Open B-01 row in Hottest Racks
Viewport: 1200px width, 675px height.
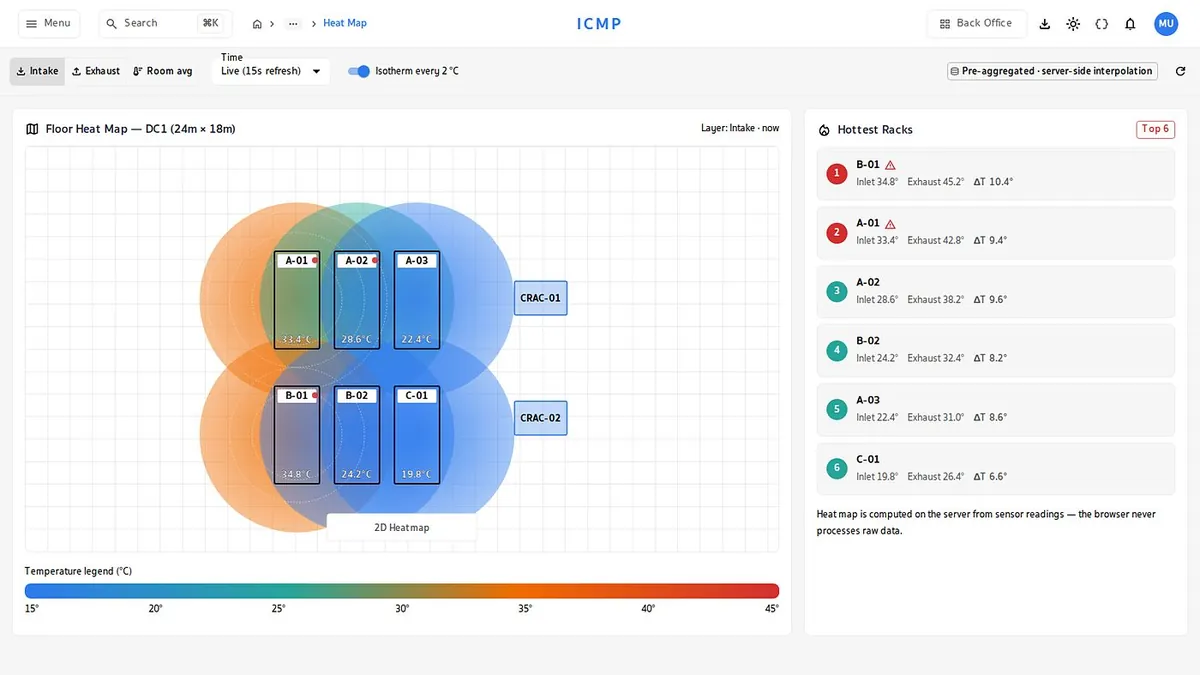pos(995,173)
